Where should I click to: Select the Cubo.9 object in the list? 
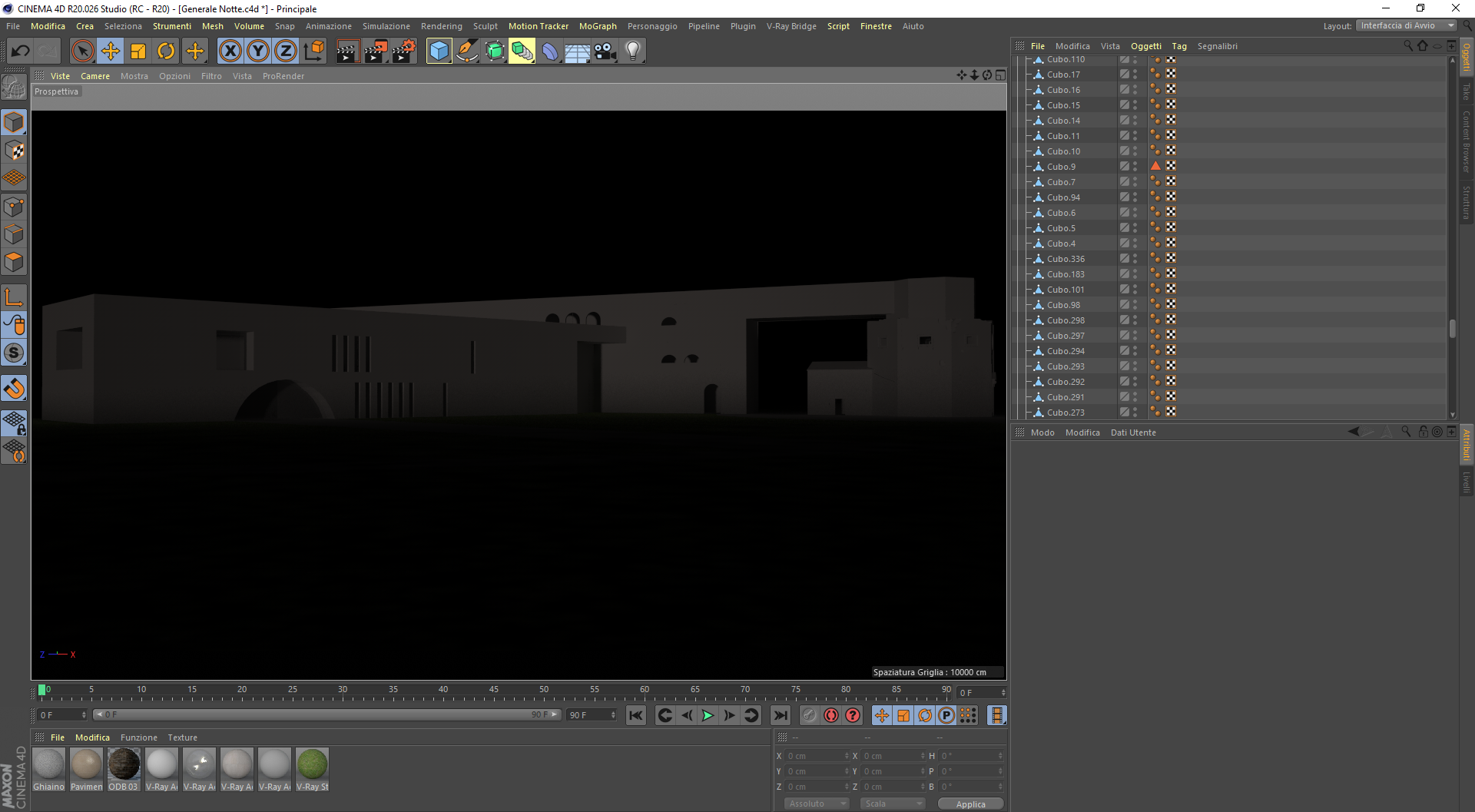(x=1061, y=167)
